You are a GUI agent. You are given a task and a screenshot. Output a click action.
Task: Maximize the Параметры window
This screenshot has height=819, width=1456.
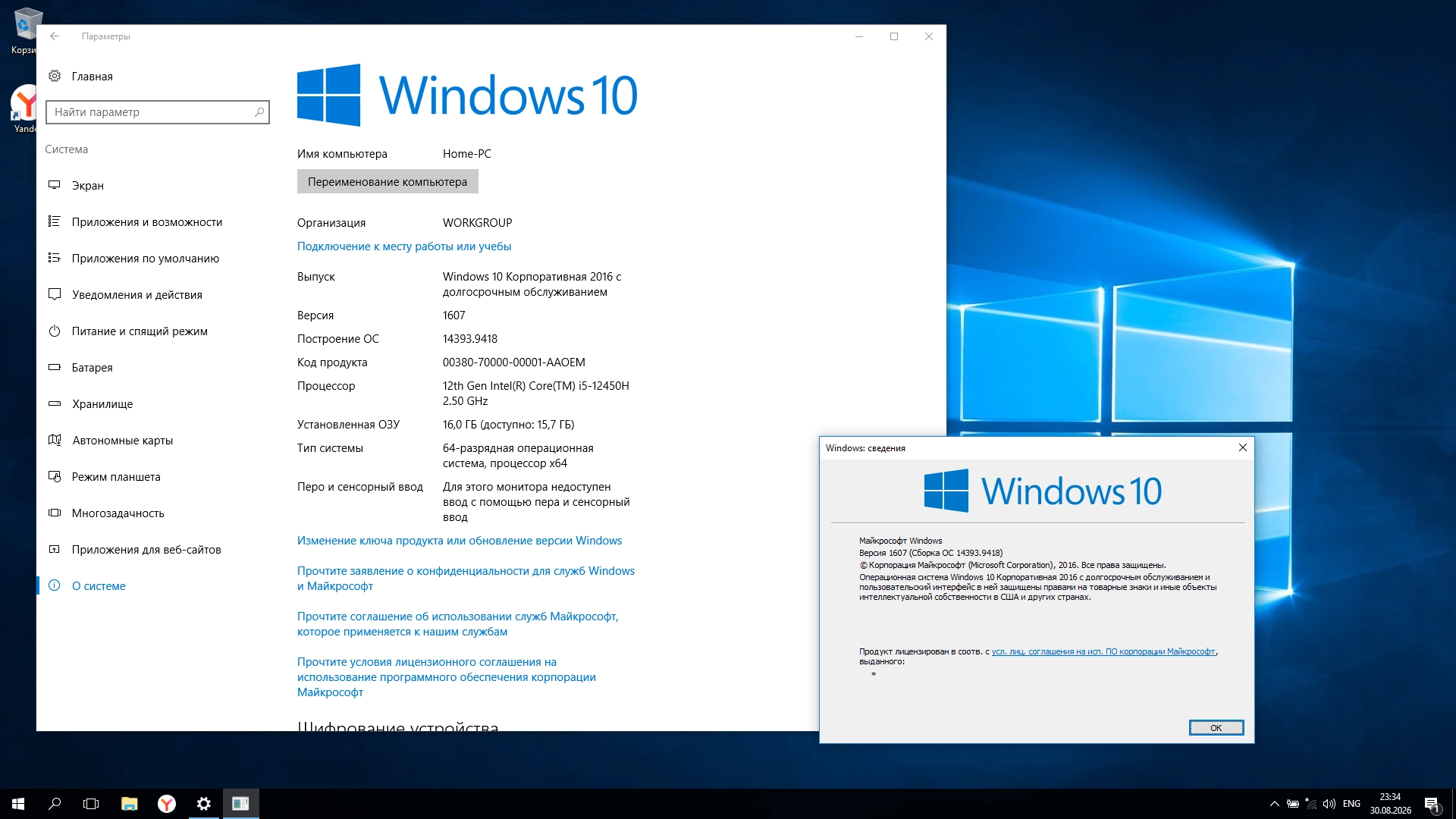coord(894,36)
